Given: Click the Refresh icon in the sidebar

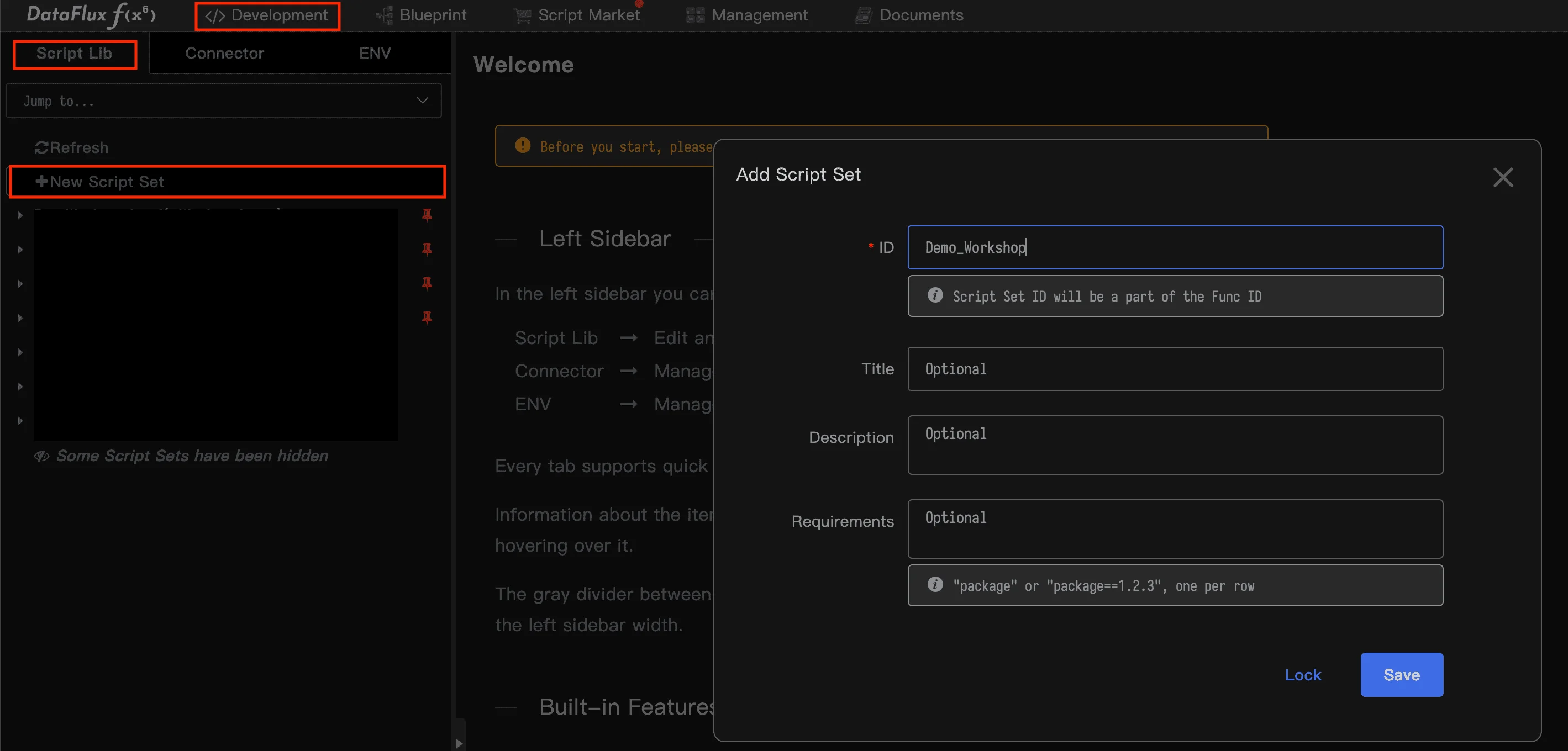Looking at the screenshot, I should 41,147.
